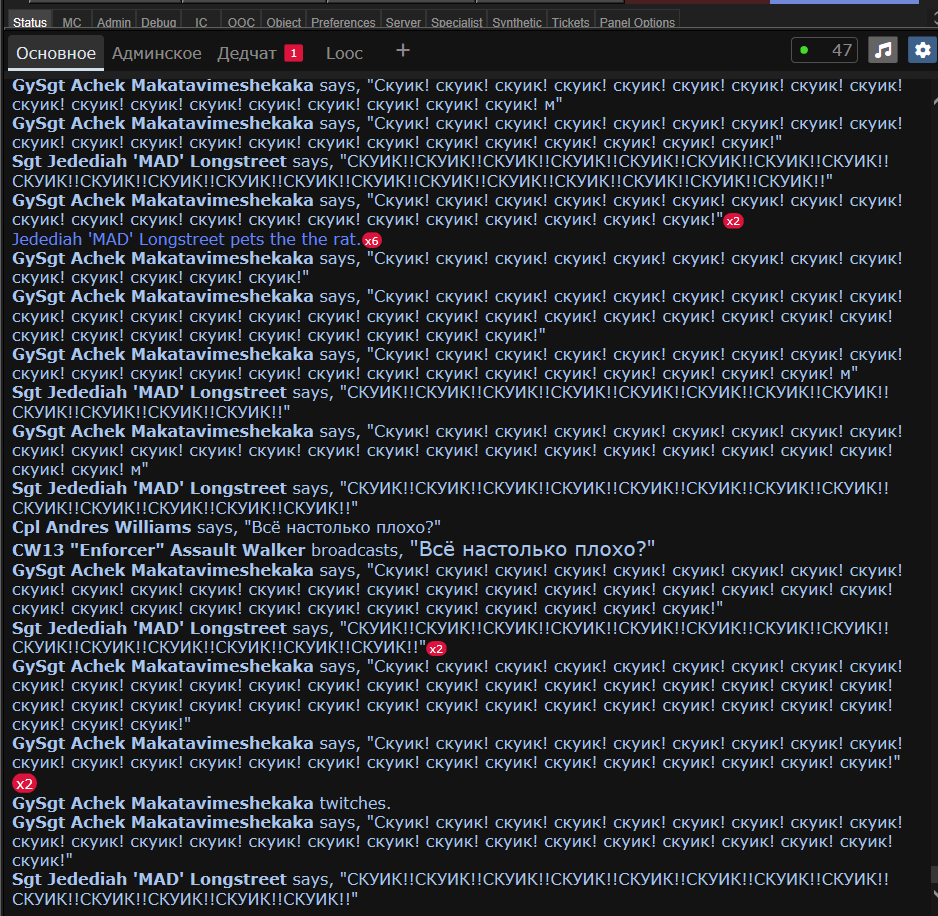Image resolution: width=938 pixels, height=916 pixels.
Task: Select the Основное chat tab
Action: (56, 53)
